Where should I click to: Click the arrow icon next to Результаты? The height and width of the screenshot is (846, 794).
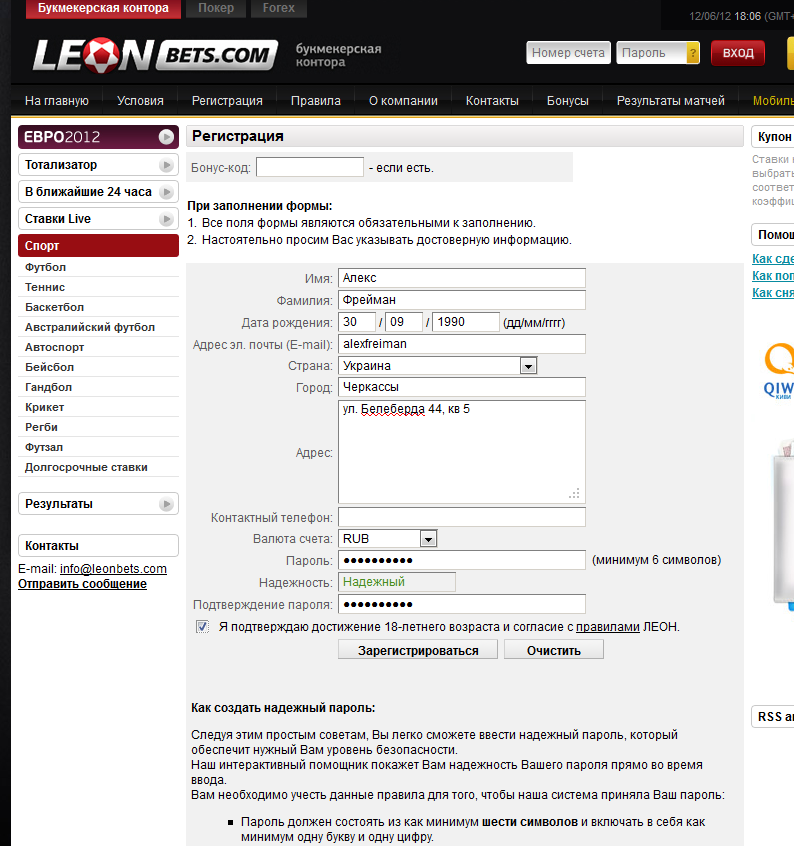[x=166, y=504]
